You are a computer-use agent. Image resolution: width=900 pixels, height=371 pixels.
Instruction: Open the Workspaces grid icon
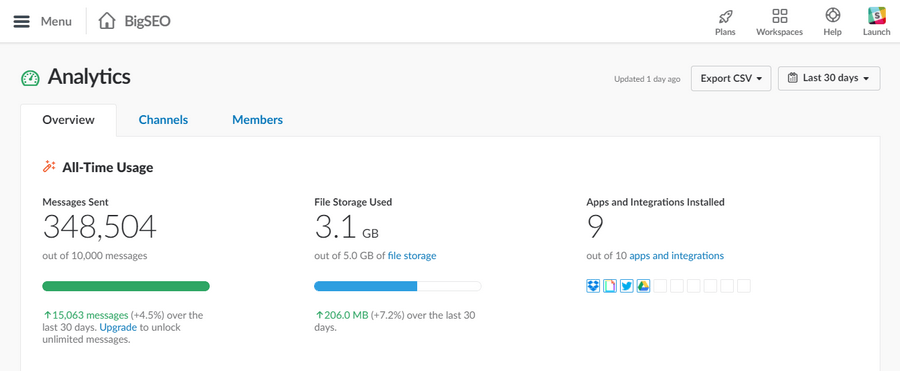[x=779, y=16]
